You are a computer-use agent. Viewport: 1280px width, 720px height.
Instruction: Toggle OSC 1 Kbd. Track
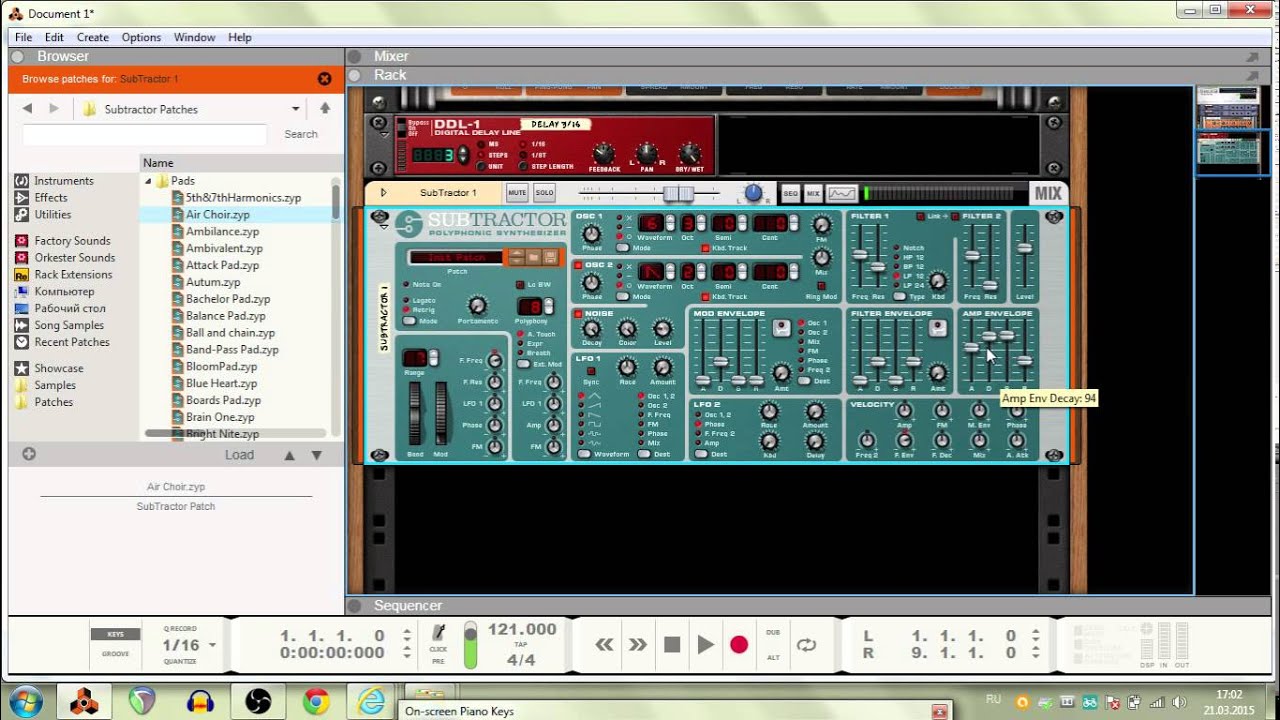(x=705, y=248)
